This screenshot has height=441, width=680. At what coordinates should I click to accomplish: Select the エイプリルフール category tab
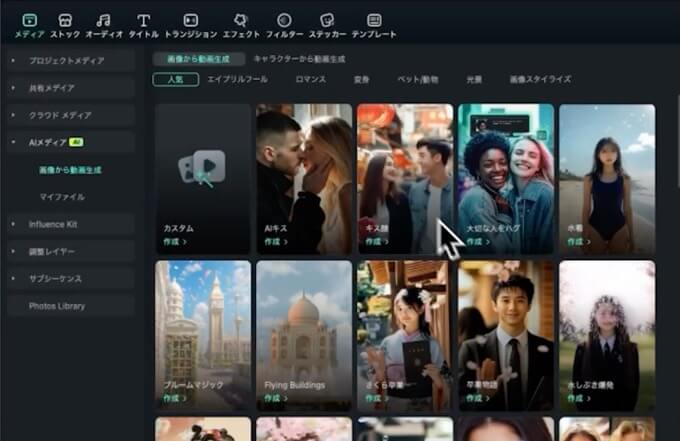(237, 79)
